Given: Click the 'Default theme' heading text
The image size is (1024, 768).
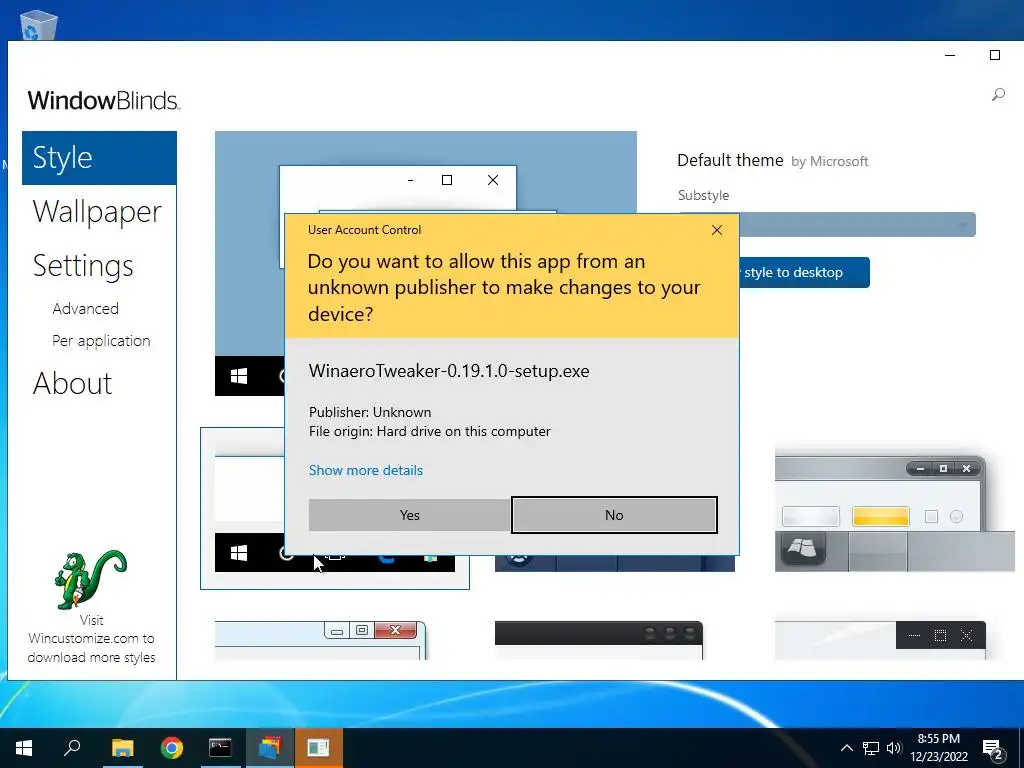Looking at the screenshot, I should coord(730,161).
